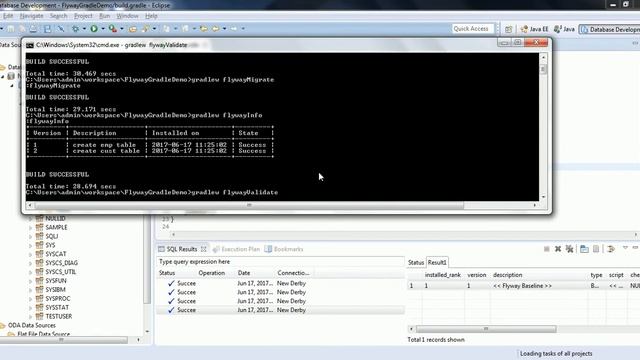Select the last Succee row in SQL history
This screenshot has height=360, width=640.
(280, 310)
